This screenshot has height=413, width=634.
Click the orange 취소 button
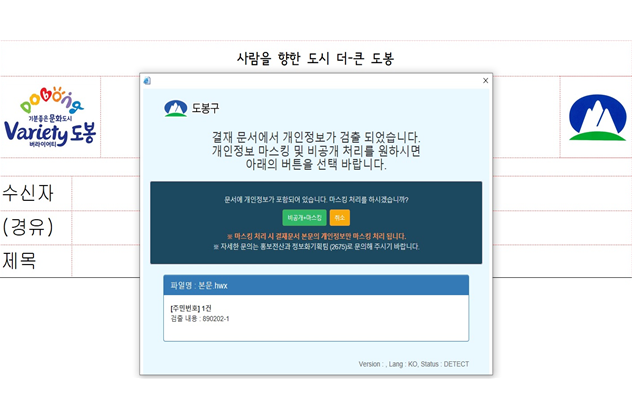coord(340,218)
